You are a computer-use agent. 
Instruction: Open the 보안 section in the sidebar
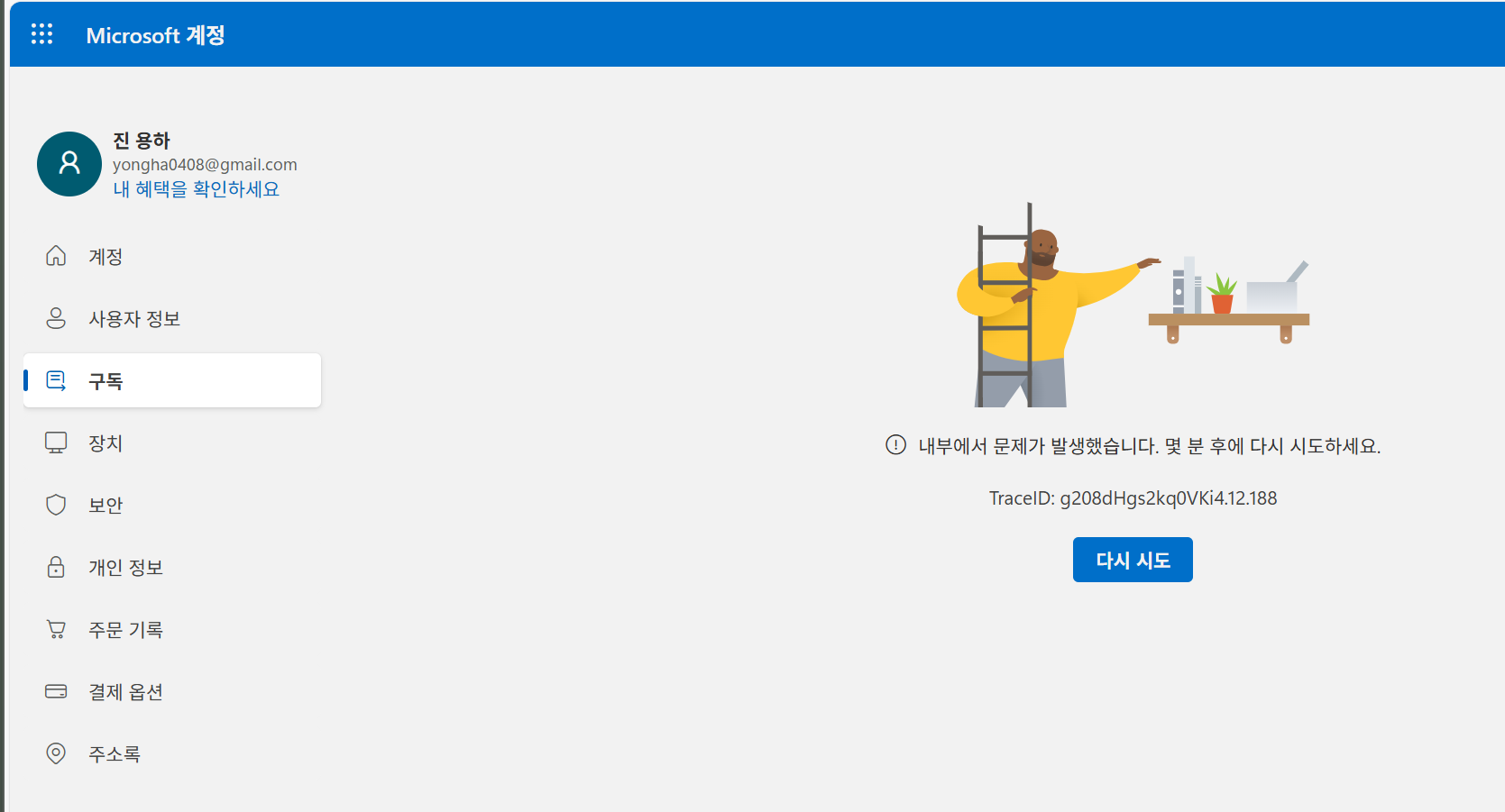pyautogui.click(x=106, y=504)
